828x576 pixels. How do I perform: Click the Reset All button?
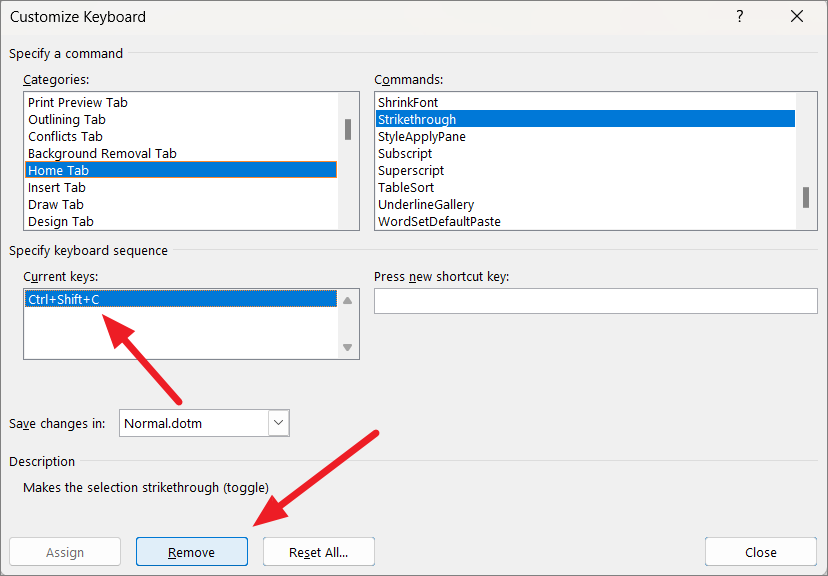[x=318, y=552]
